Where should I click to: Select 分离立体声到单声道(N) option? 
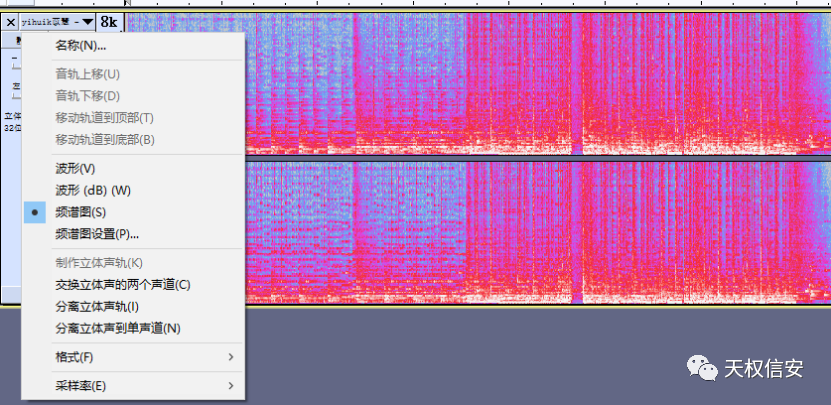pyautogui.click(x=117, y=328)
